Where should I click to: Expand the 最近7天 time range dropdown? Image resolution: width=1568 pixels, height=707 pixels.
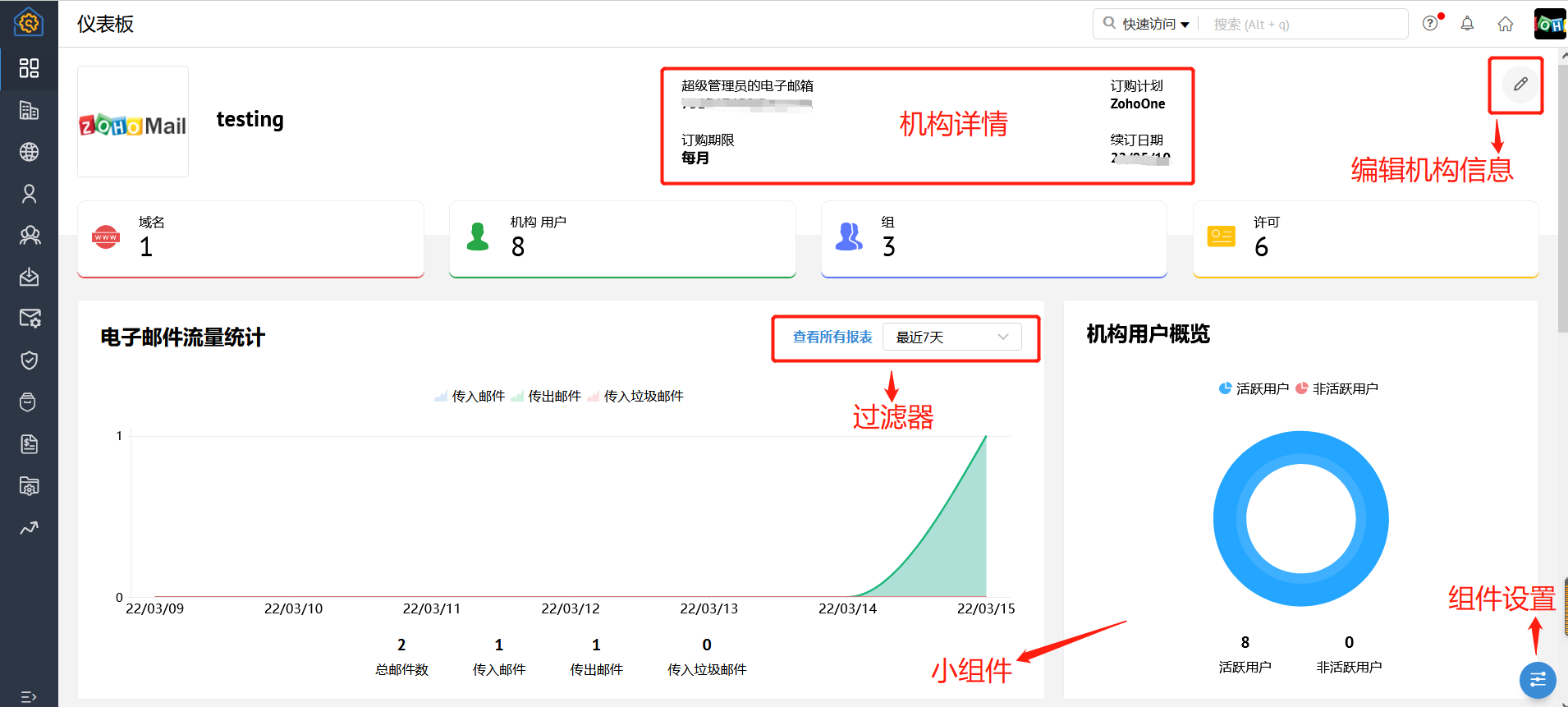point(951,337)
